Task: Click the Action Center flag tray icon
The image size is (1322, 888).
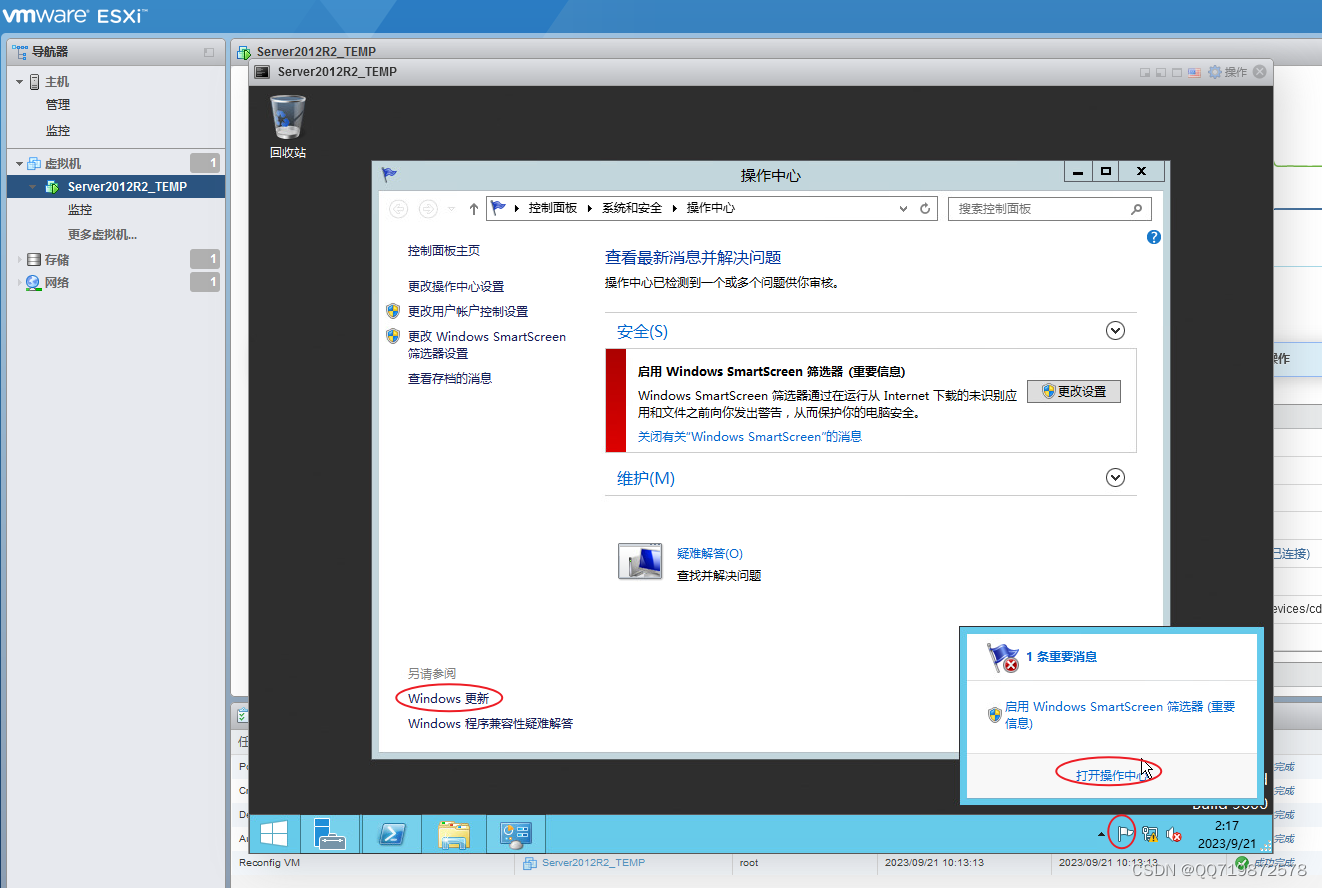Action: pyautogui.click(x=1124, y=832)
